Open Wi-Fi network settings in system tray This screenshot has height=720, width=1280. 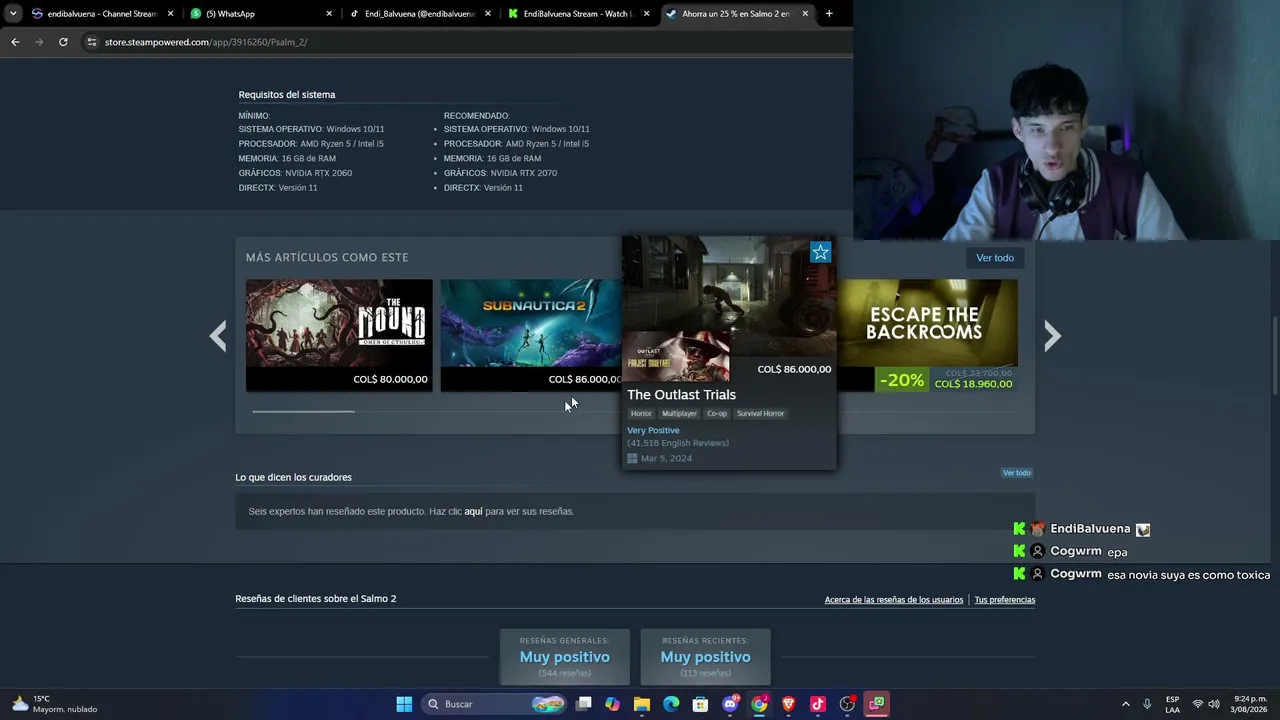pos(1197,704)
